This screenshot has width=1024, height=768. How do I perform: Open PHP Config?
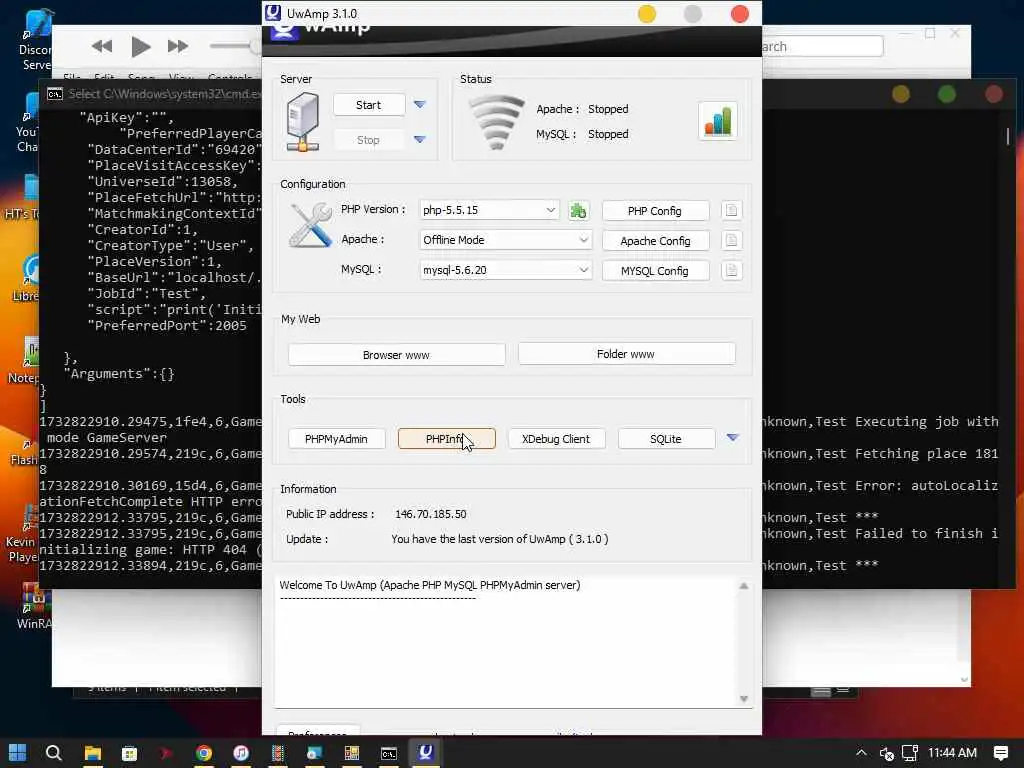[x=655, y=211]
